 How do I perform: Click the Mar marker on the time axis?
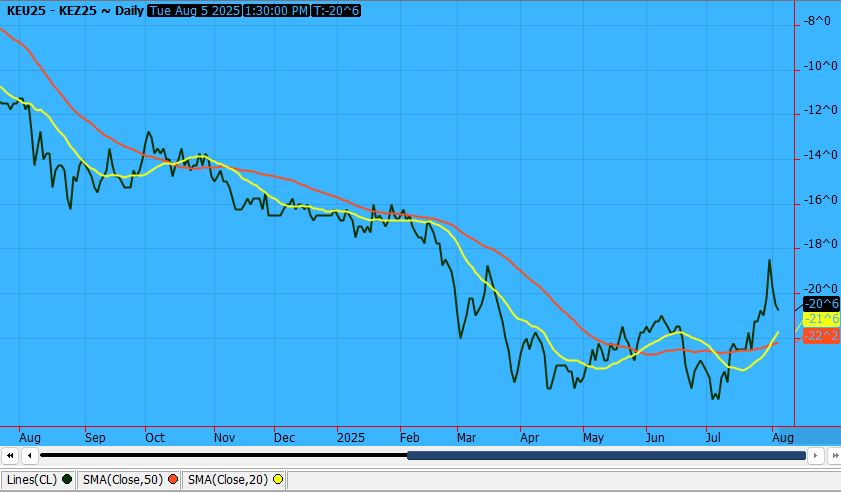click(x=466, y=437)
